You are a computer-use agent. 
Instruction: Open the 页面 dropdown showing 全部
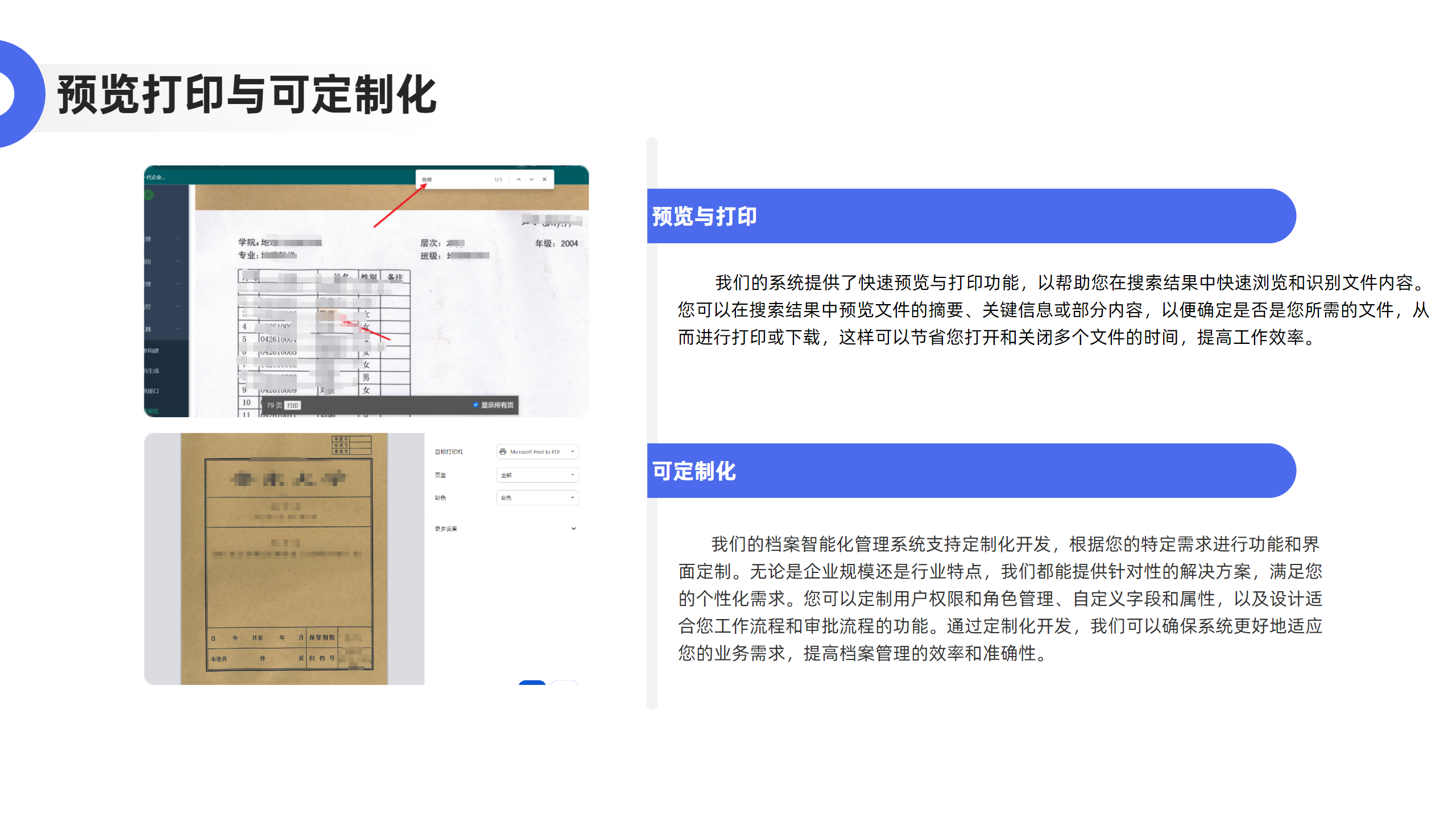click(537, 475)
